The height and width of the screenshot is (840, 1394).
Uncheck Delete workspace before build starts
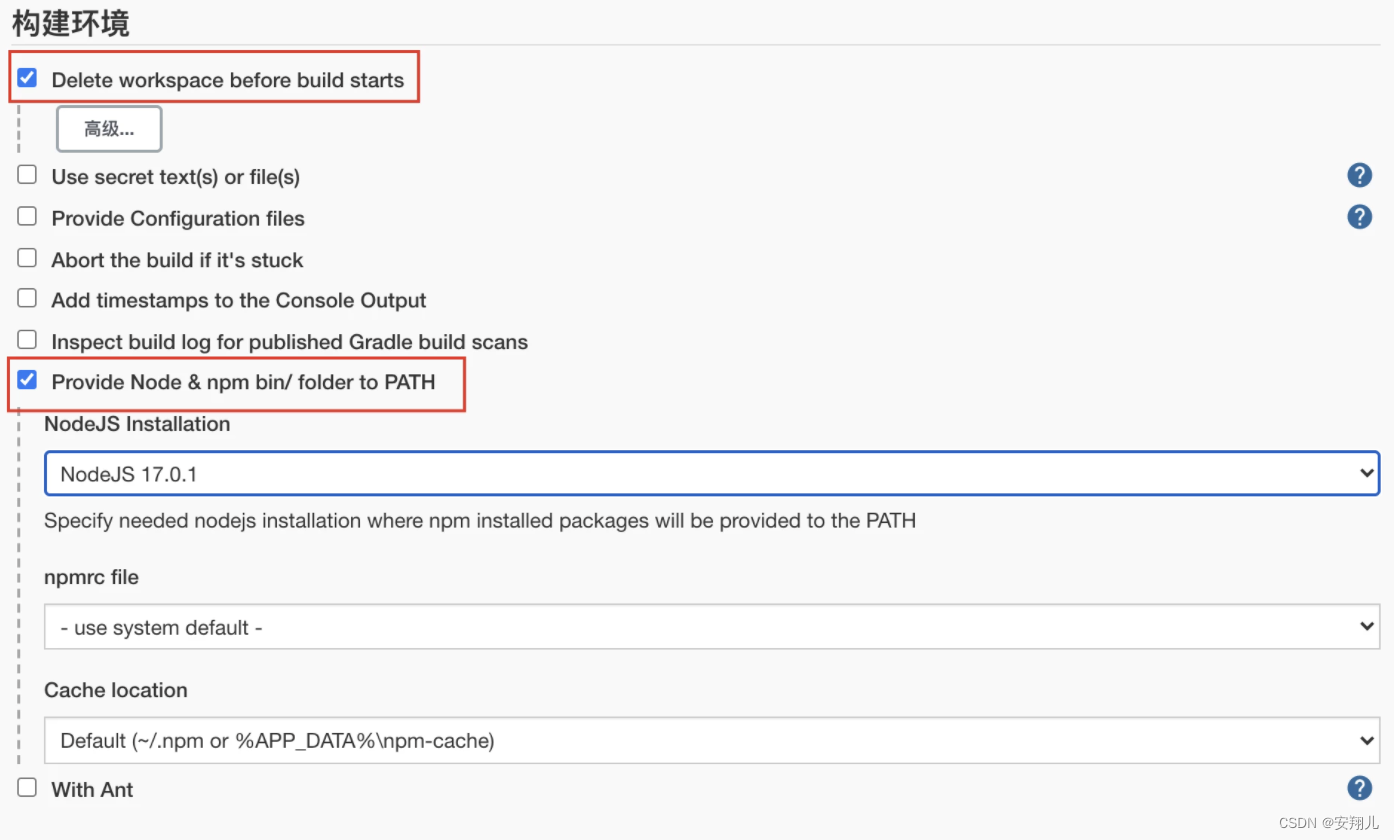click(28, 78)
